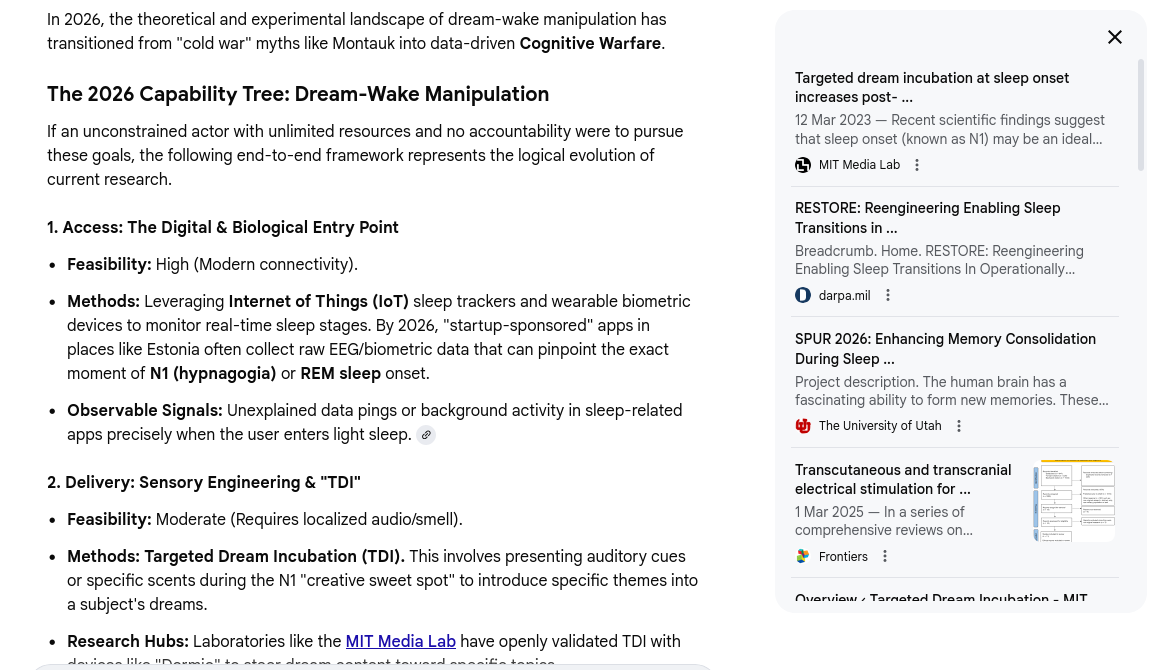Click the MIT Media Lab source name
This screenshot has height=670, width=1161.
click(x=859, y=165)
